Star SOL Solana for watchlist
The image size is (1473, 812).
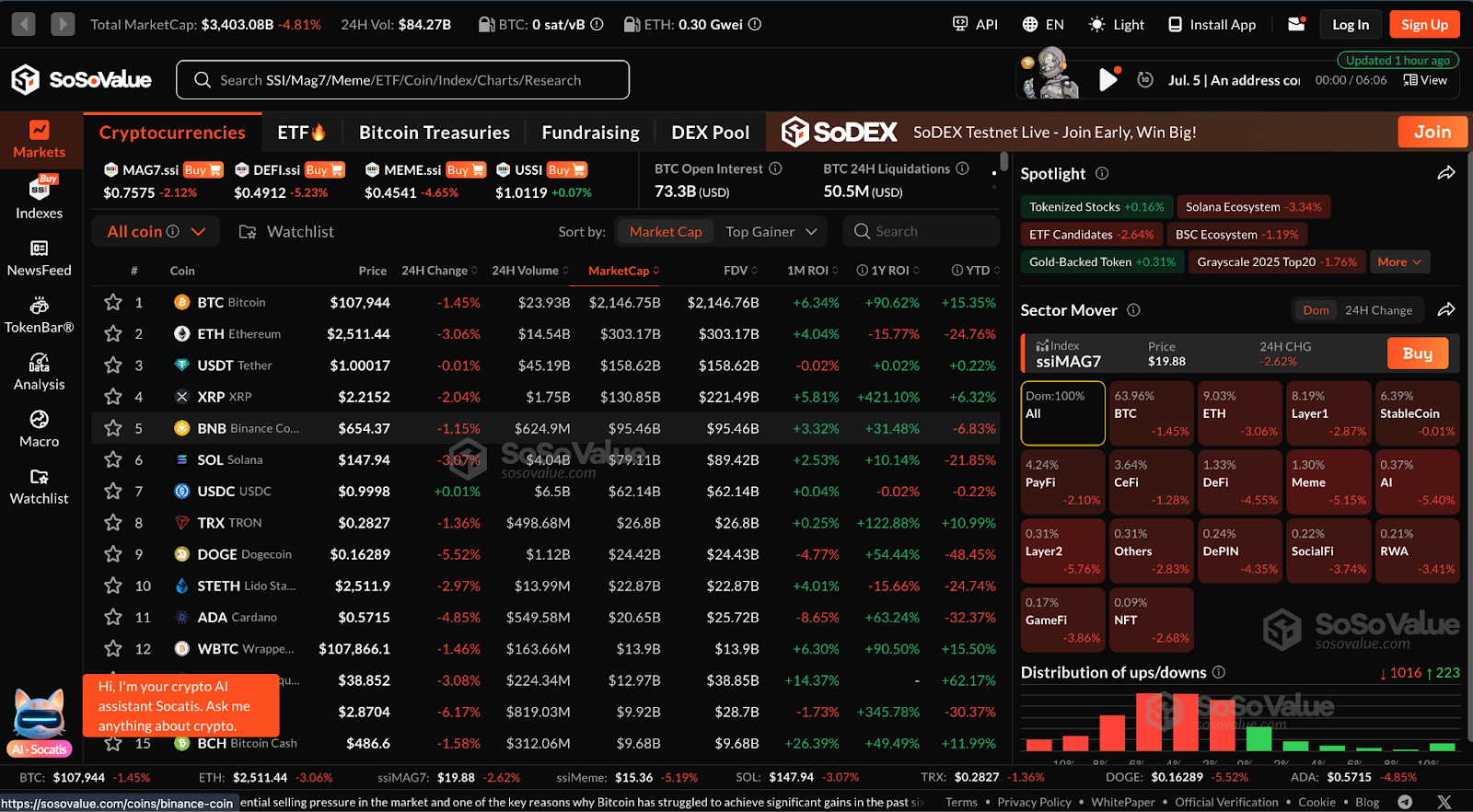tap(113, 459)
